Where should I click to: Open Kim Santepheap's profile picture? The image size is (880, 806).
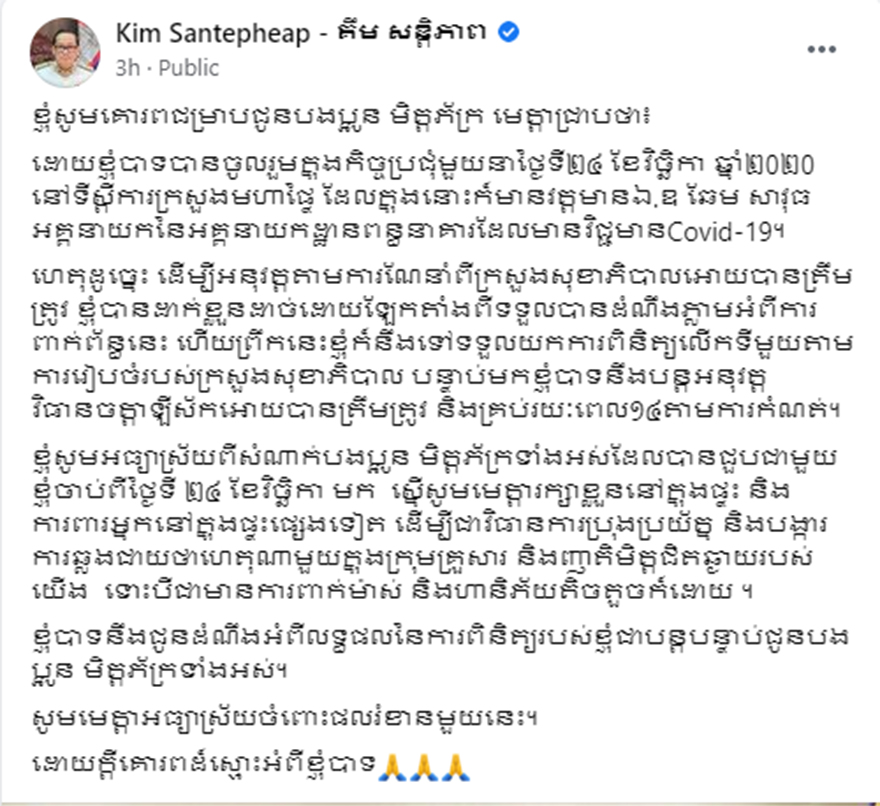click(x=65, y=52)
